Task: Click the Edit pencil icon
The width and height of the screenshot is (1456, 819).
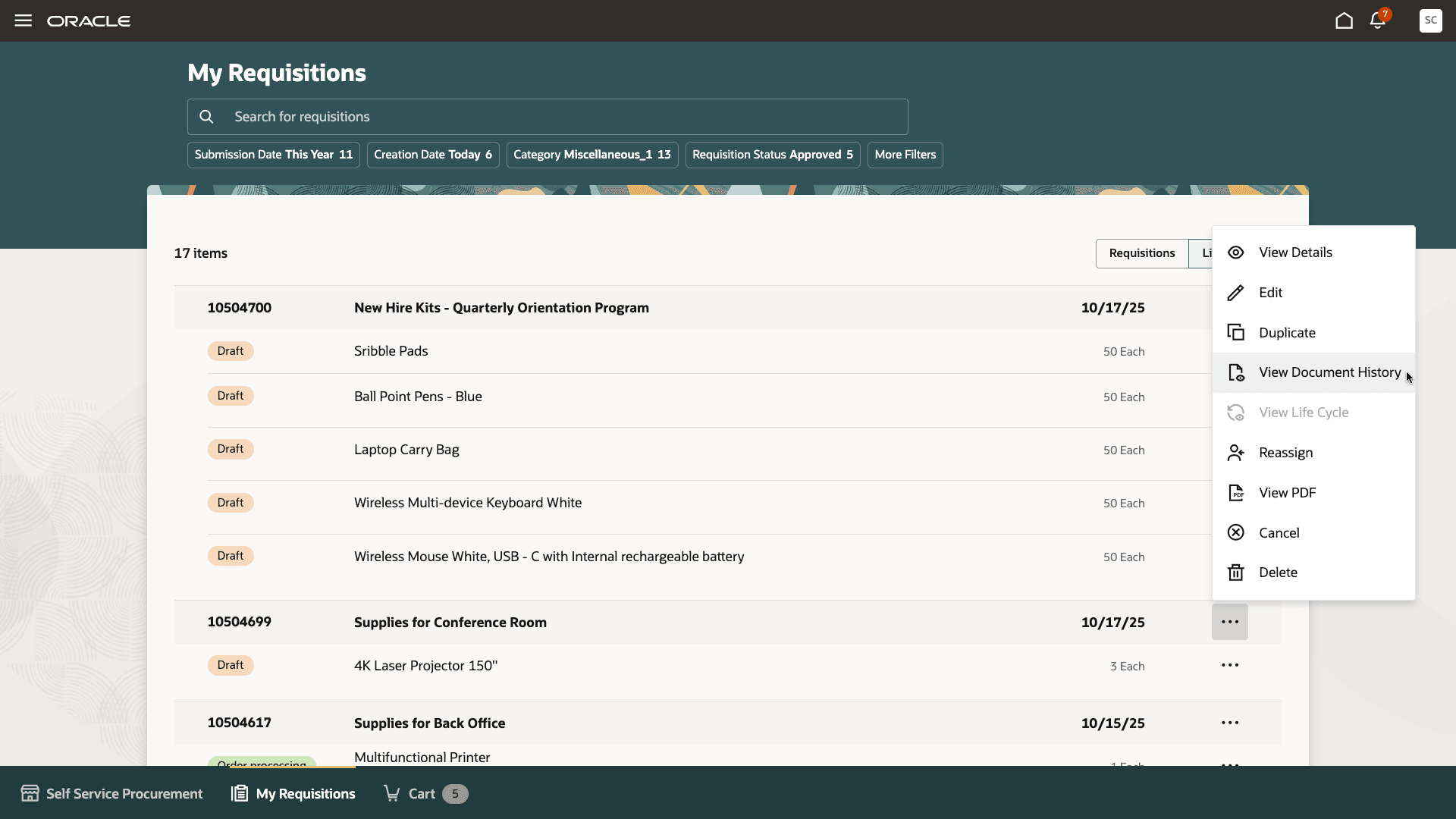Action: 1235,292
